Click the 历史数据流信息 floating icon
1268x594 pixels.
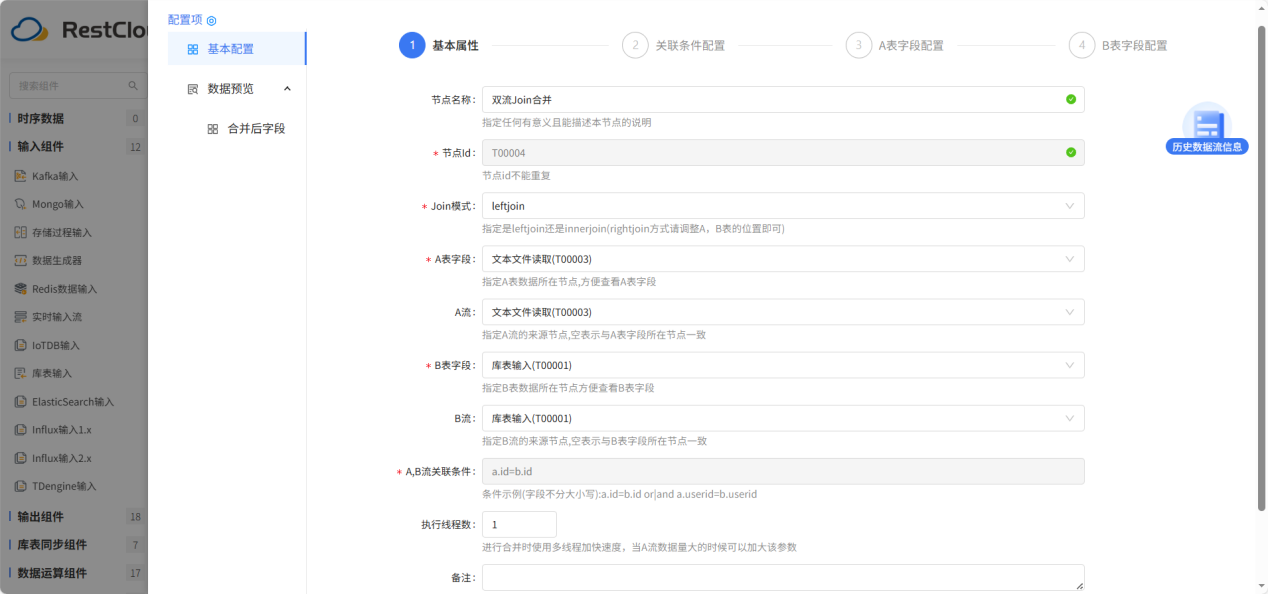1207,127
